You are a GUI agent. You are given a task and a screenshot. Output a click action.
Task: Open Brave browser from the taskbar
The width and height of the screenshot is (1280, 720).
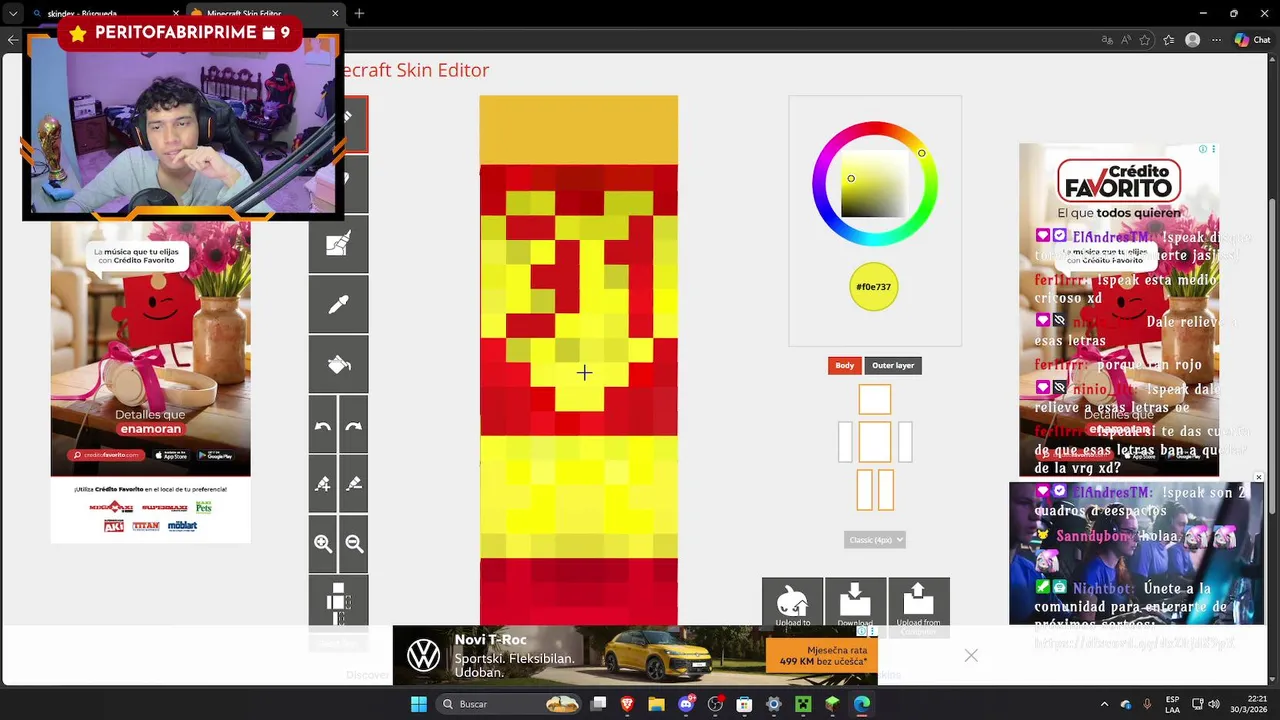click(x=628, y=704)
